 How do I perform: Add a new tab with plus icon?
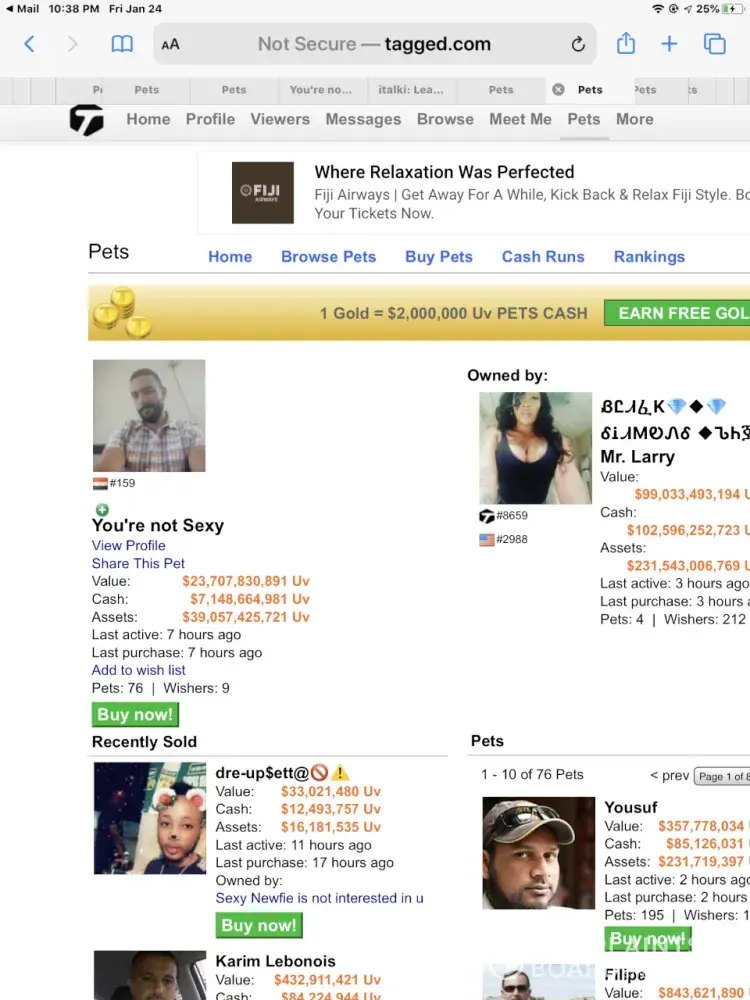(669, 44)
